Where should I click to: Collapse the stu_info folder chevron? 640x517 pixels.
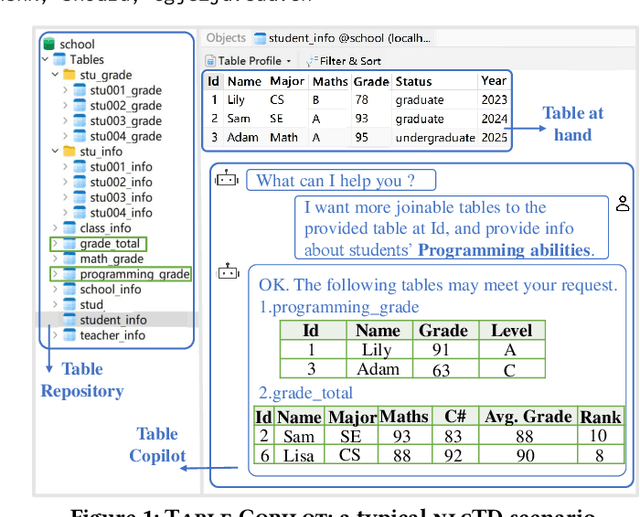tap(55, 151)
